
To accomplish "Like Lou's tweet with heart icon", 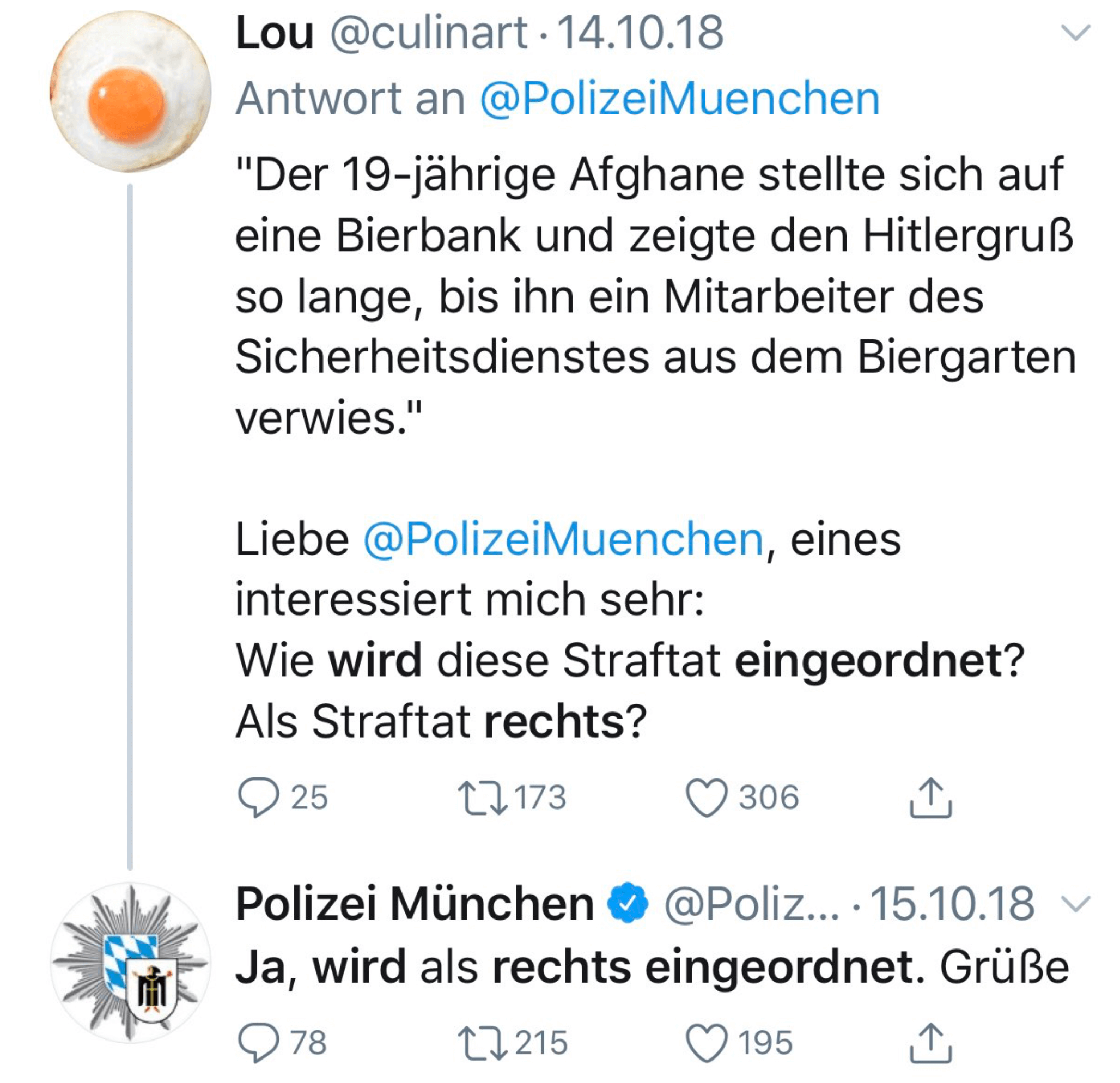I will (x=707, y=797).
